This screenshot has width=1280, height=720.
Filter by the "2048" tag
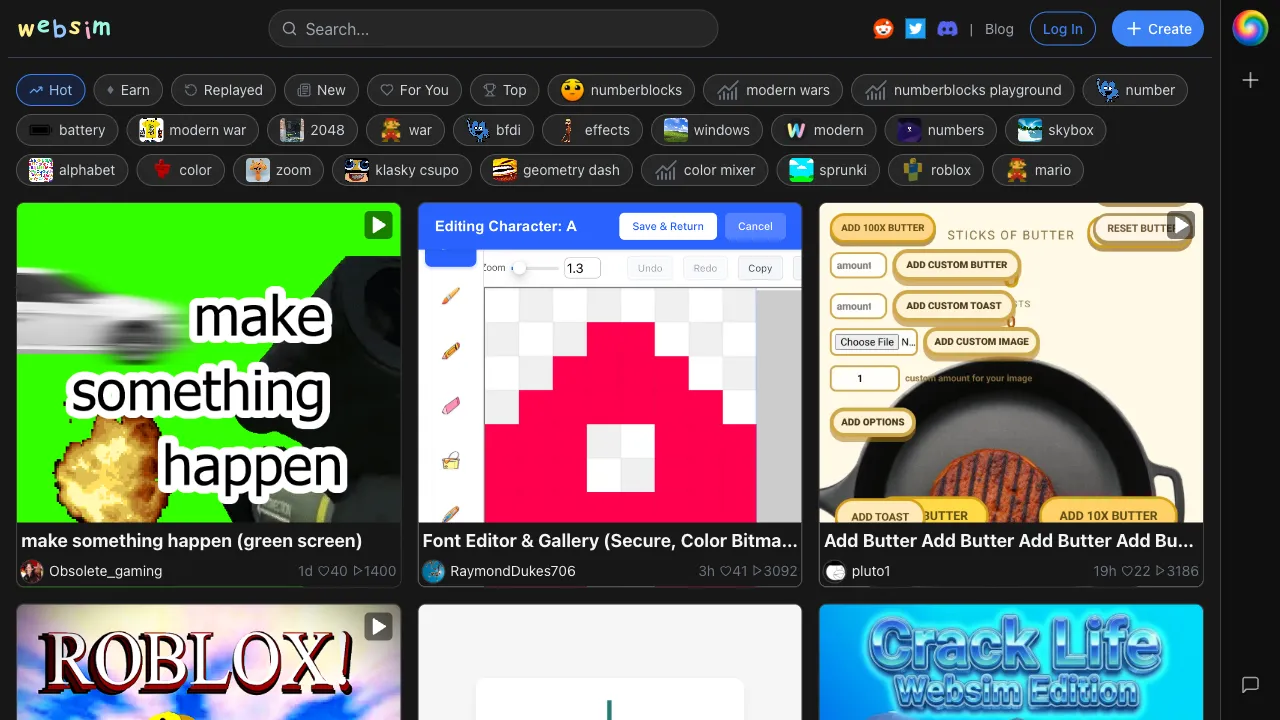pyautogui.click(x=312, y=130)
